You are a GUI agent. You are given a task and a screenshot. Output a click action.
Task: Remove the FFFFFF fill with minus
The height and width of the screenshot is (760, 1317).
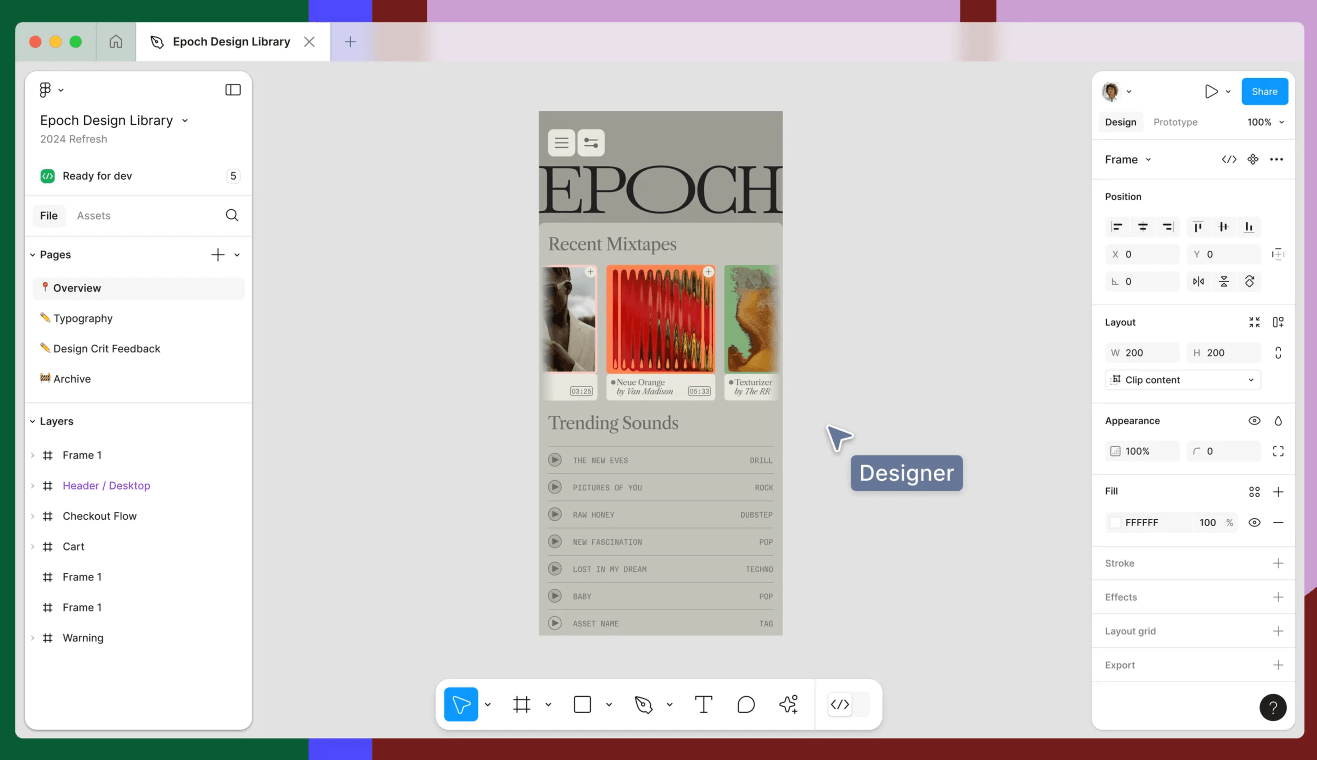1278,523
